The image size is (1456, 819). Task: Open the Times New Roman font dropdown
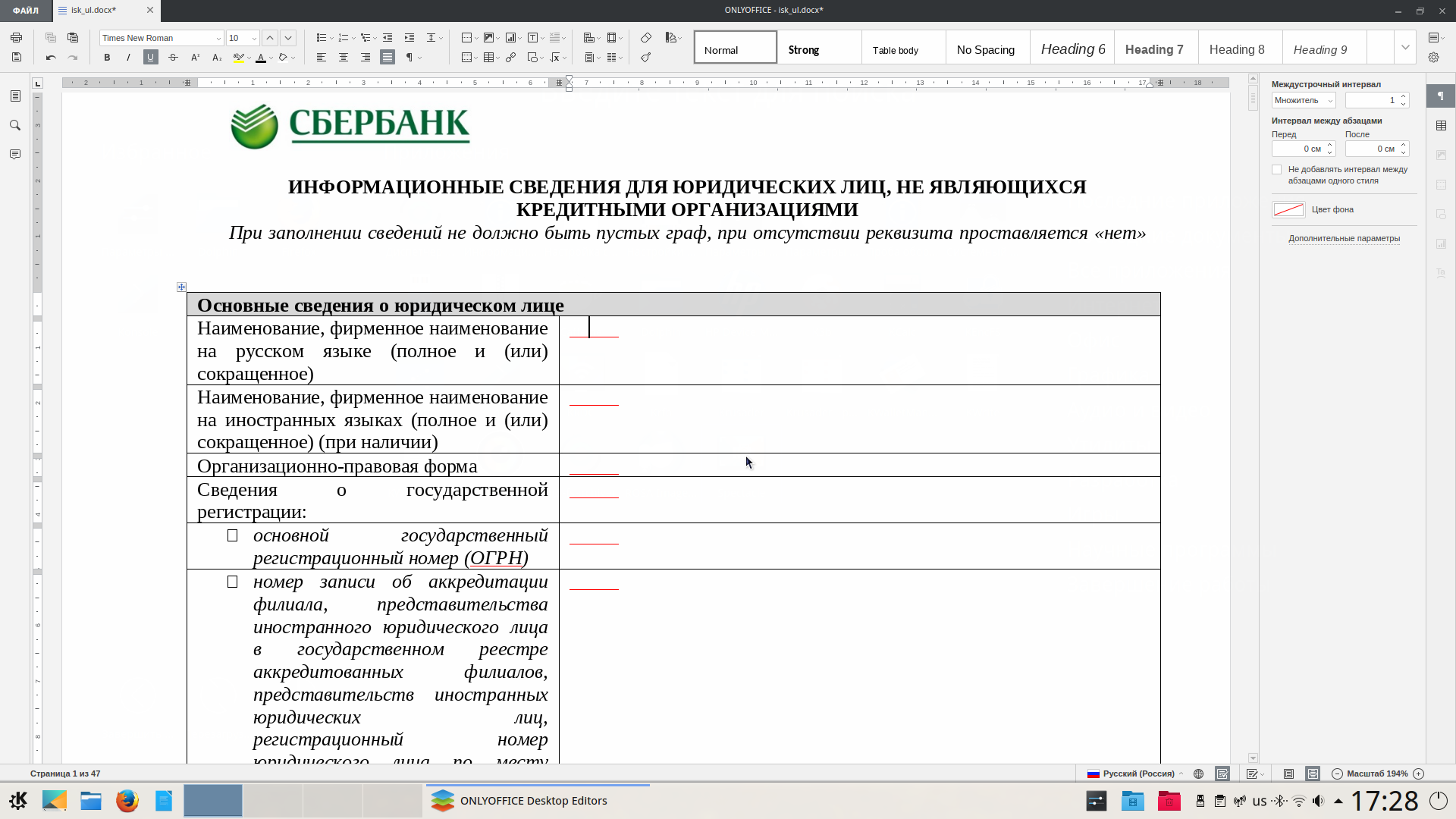click(x=218, y=38)
